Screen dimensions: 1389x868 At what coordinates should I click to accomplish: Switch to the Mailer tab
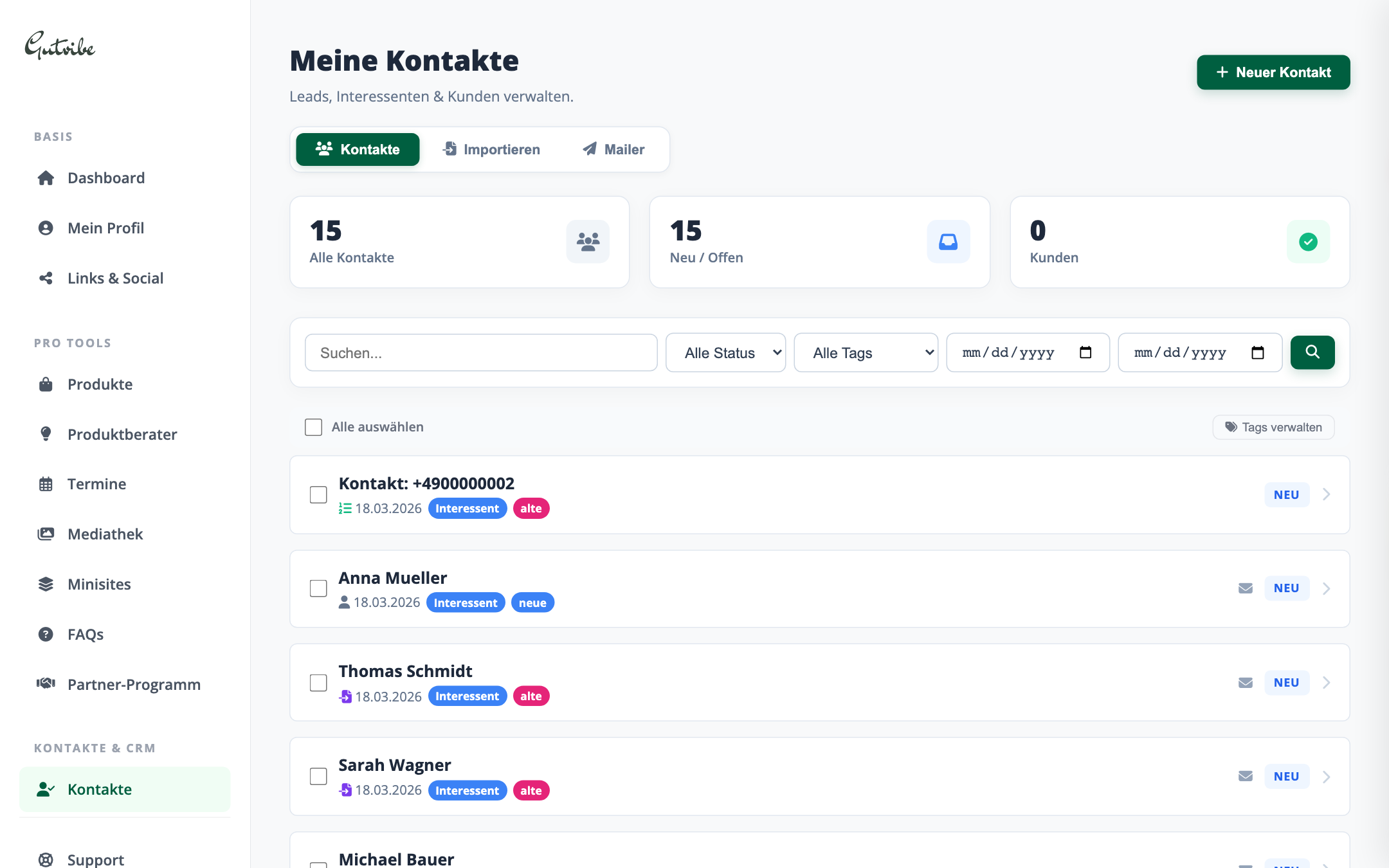coord(612,149)
